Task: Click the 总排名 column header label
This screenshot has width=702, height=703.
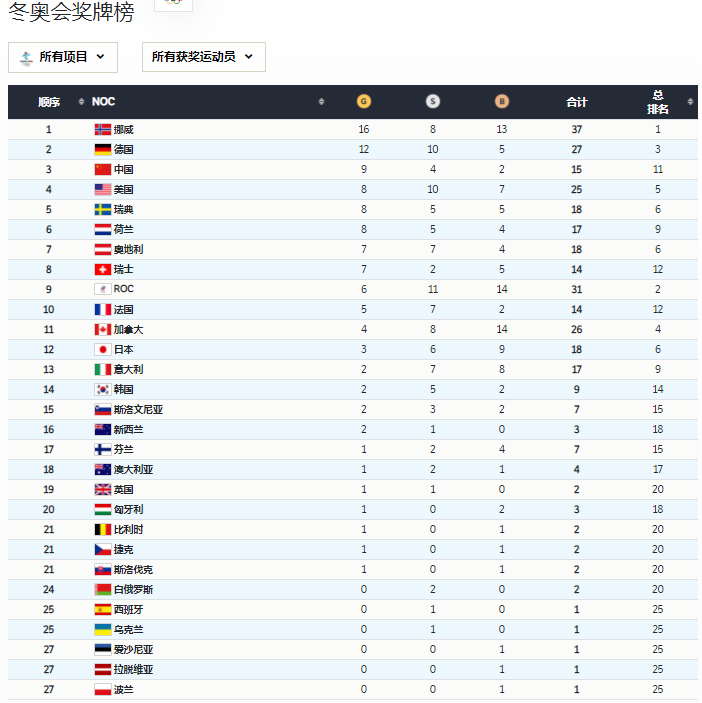Action: point(658,102)
